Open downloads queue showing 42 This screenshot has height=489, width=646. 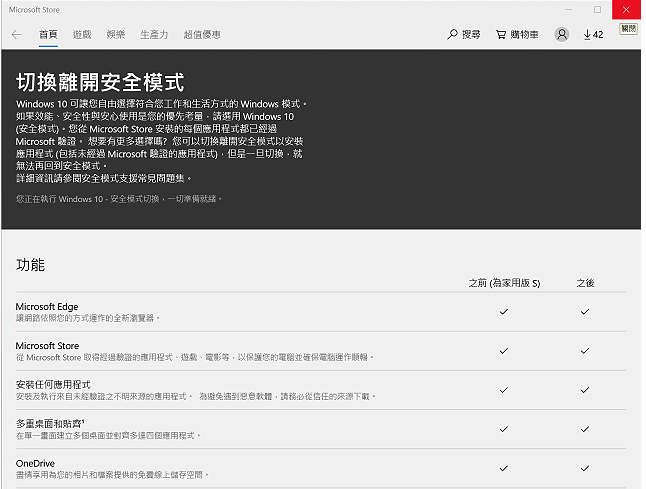pyautogui.click(x=593, y=35)
